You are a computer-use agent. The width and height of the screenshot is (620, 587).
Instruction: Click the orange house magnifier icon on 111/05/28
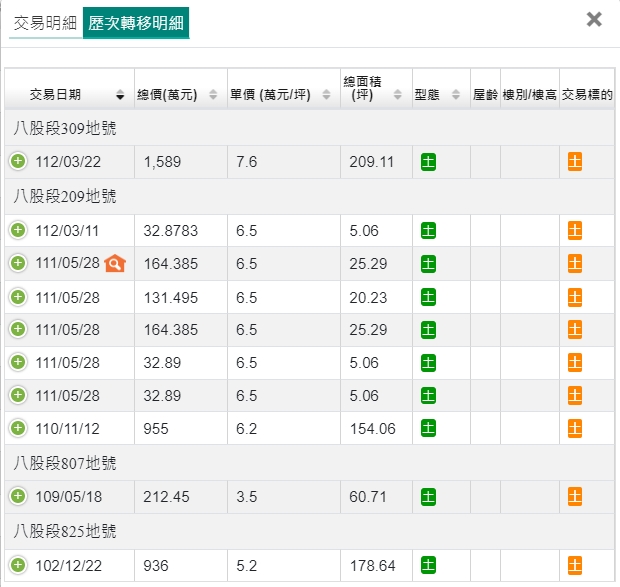tap(115, 264)
